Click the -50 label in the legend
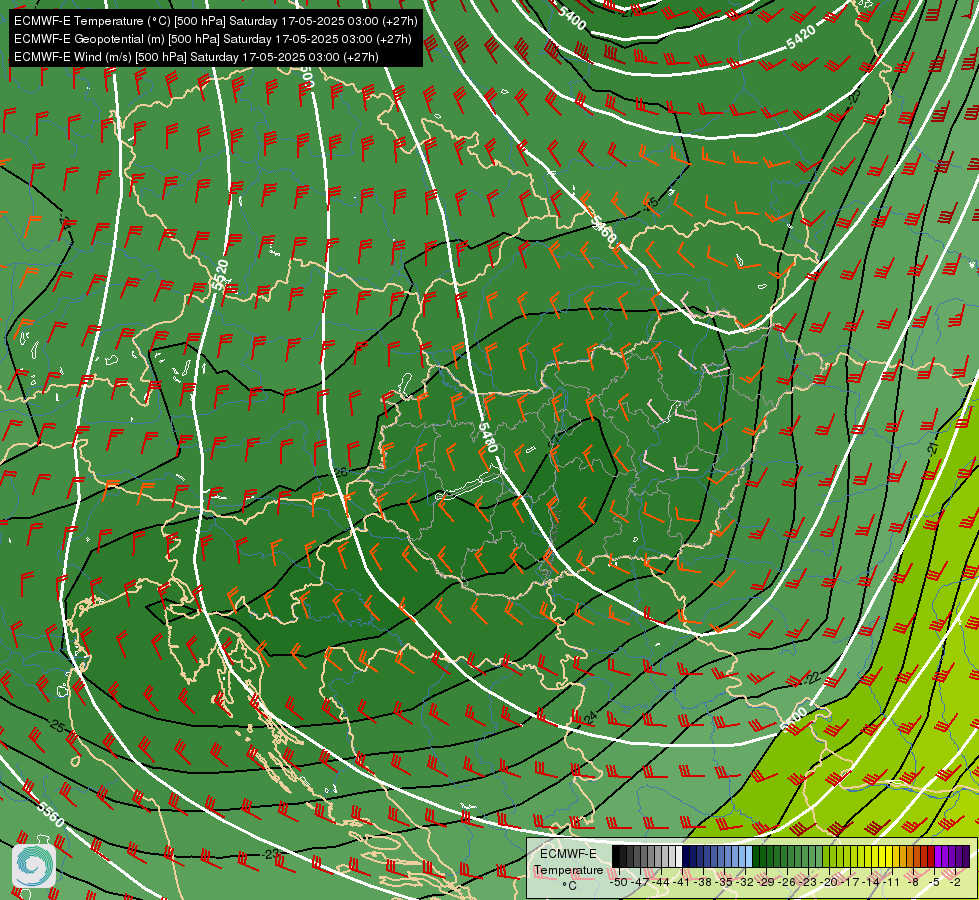The image size is (979, 900). click(x=619, y=882)
